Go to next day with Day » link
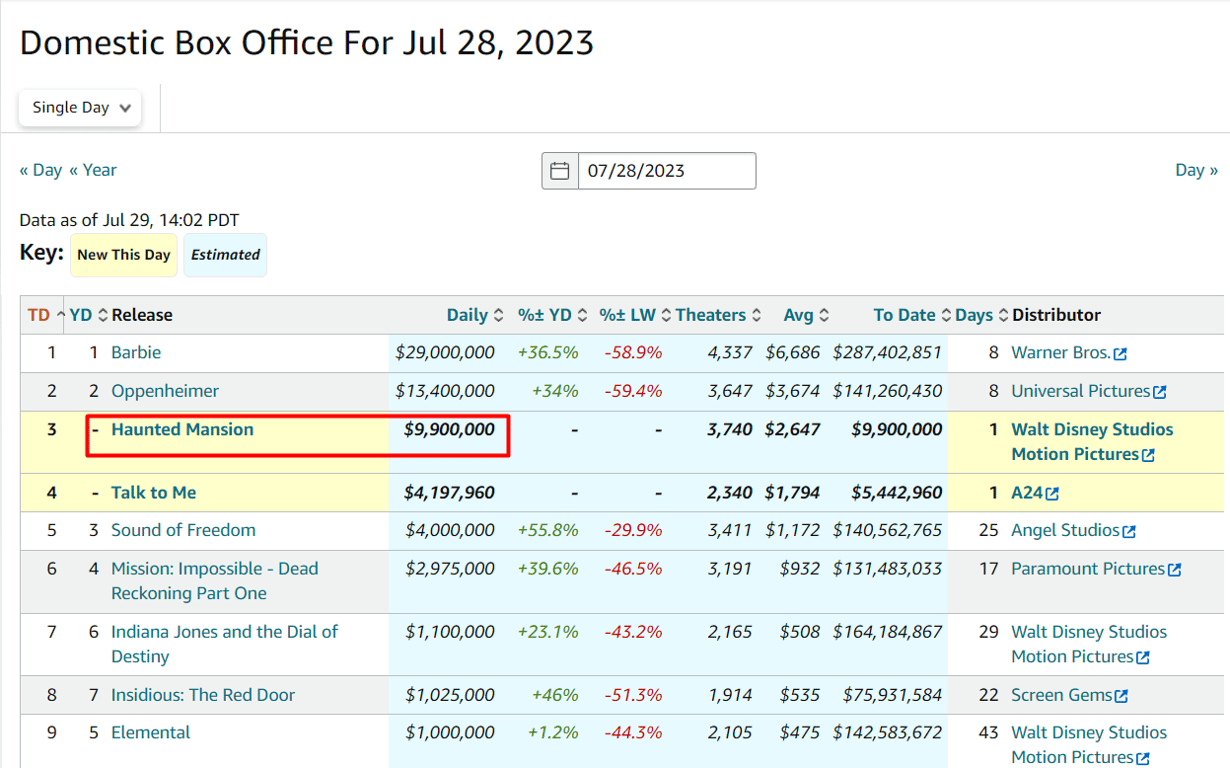The height and width of the screenshot is (768, 1230). (1196, 170)
